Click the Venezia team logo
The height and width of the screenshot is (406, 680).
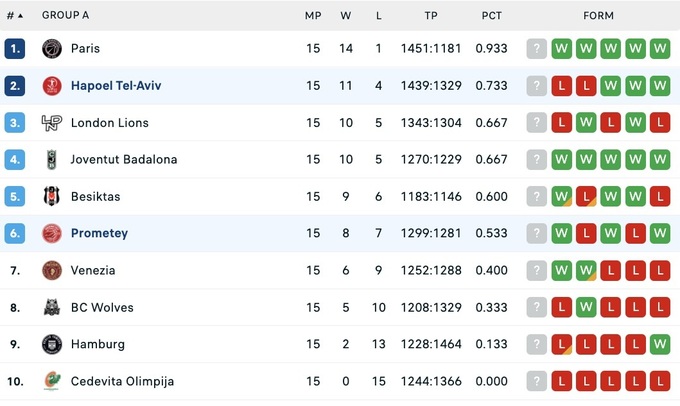(x=52, y=270)
